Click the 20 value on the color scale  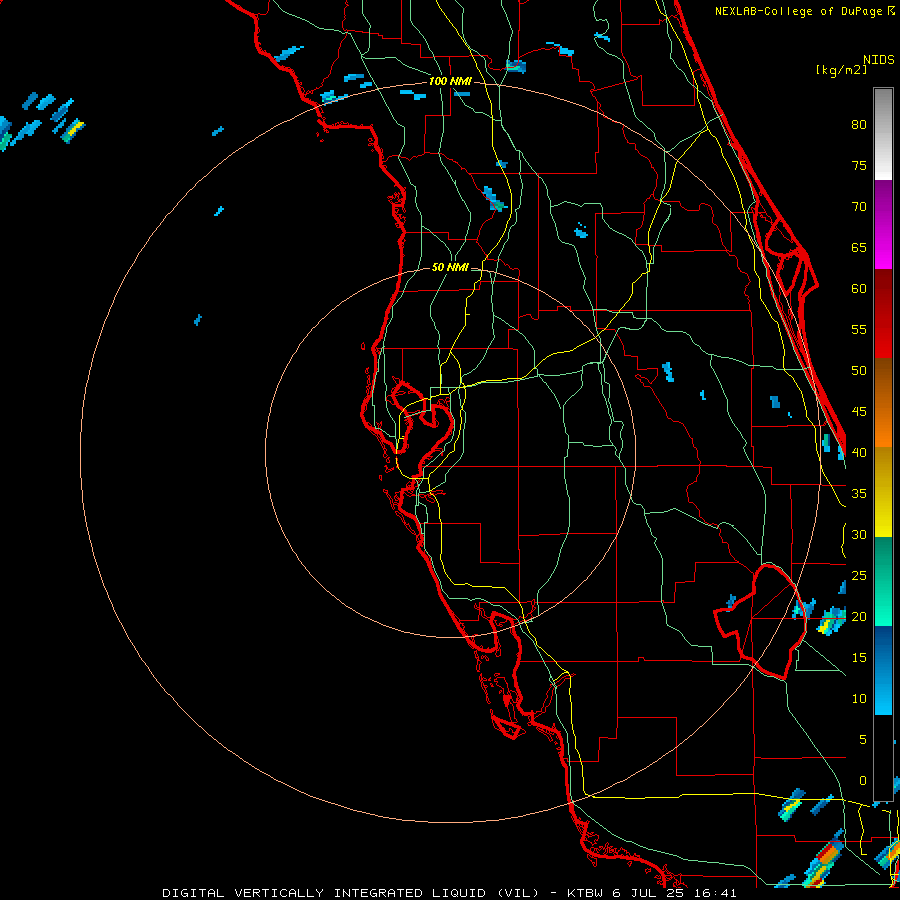(x=859, y=616)
